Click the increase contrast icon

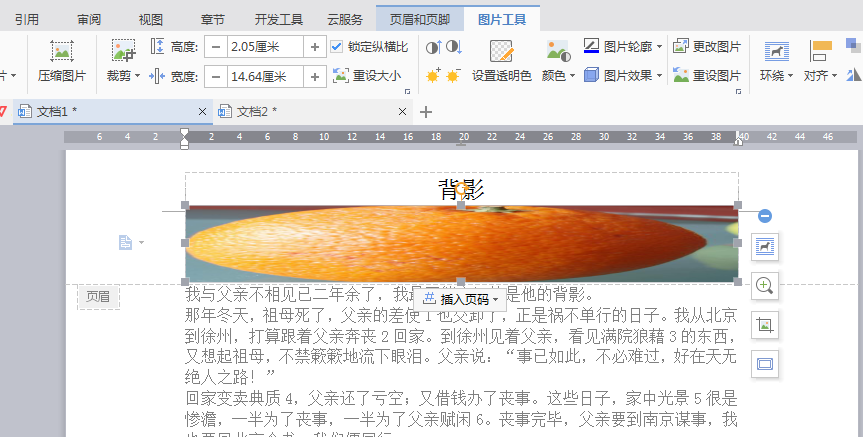[x=433, y=47]
